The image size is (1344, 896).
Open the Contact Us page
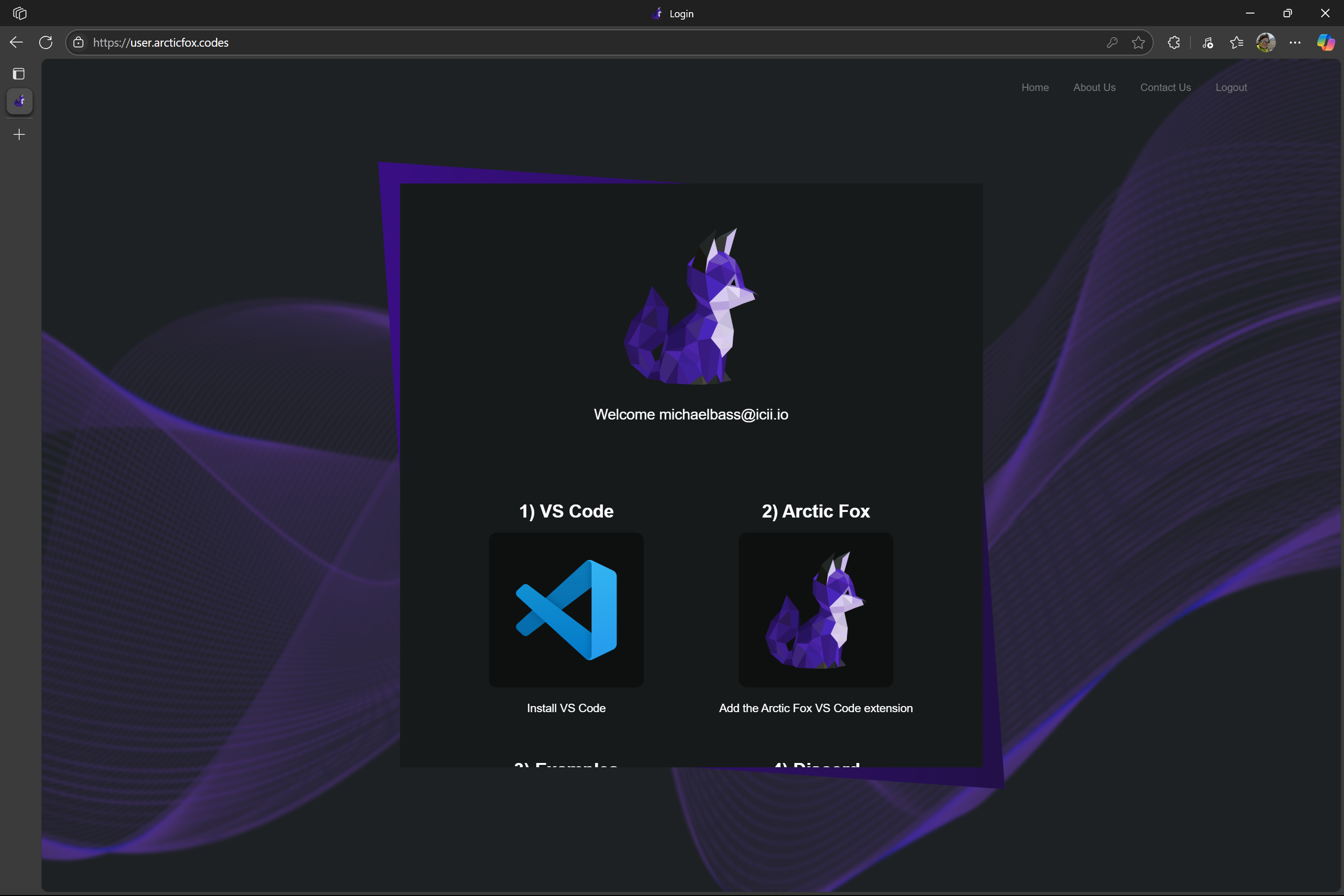click(1166, 87)
